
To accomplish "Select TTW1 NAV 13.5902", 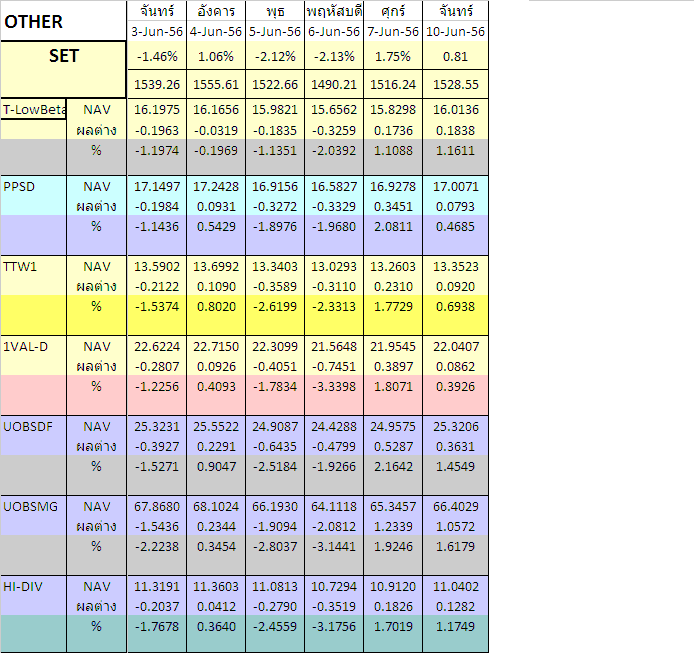I will coord(157,267).
